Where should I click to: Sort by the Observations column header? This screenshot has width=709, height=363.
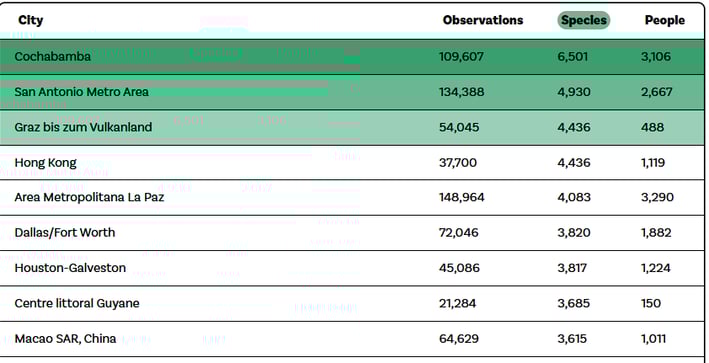tap(483, 20)
